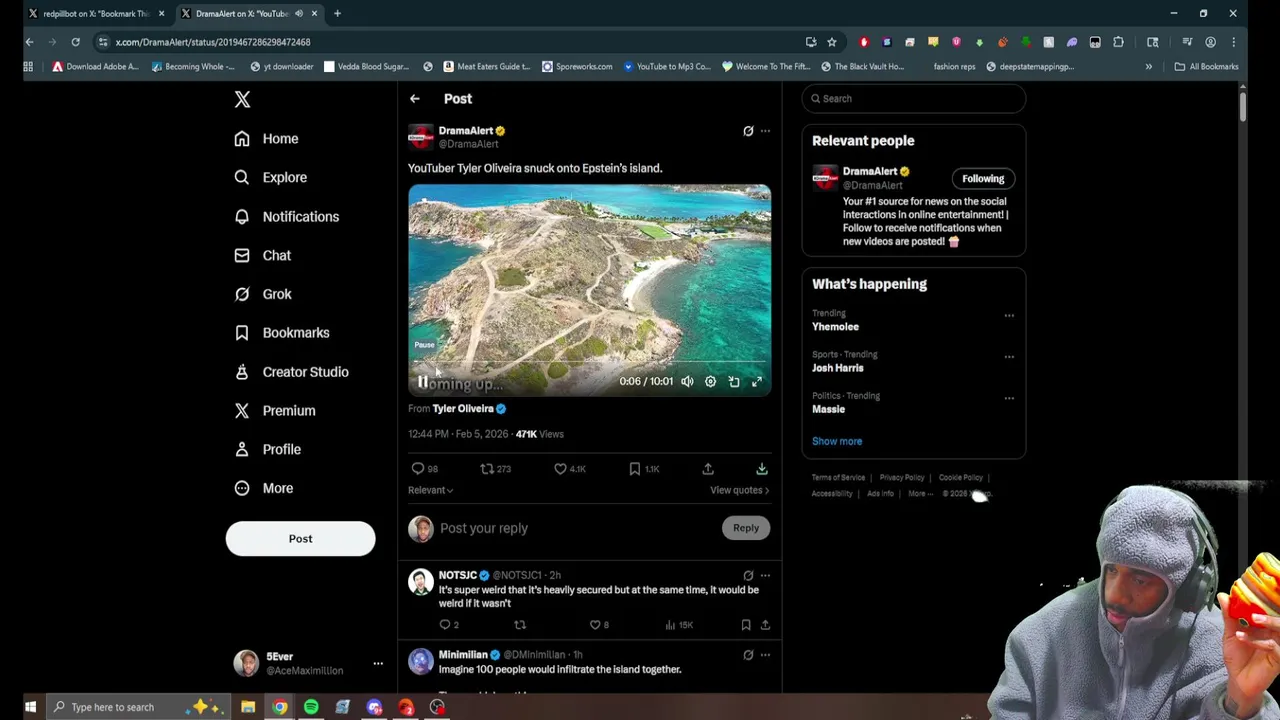The width and height of the screenshot is (1280, 720).
Task: Click Grok icon on DramaAlert post
Action: tap(748, 131)
